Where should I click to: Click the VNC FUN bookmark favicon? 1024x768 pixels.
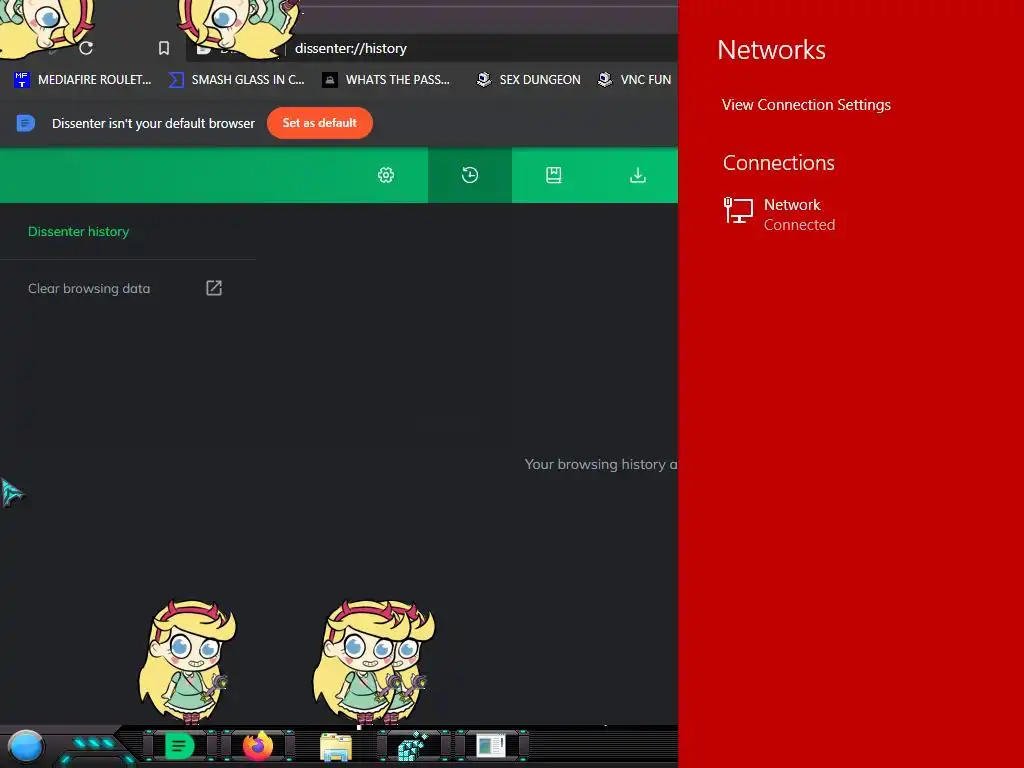pos(605,80)
